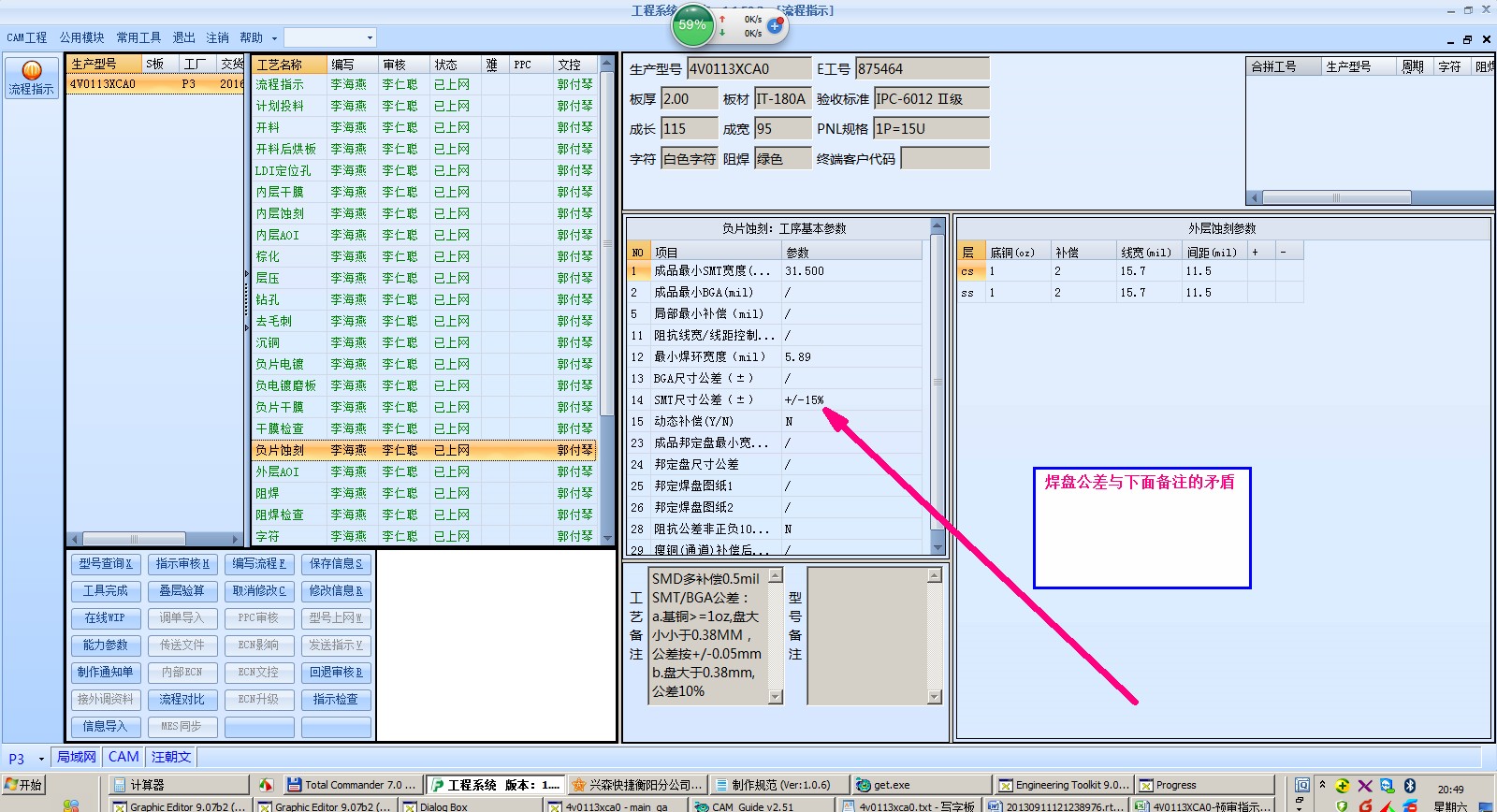The image size is (1497, 812).
Task: Click the 验收标准 field IPC-6012 II级
Action: coord(931,99)
